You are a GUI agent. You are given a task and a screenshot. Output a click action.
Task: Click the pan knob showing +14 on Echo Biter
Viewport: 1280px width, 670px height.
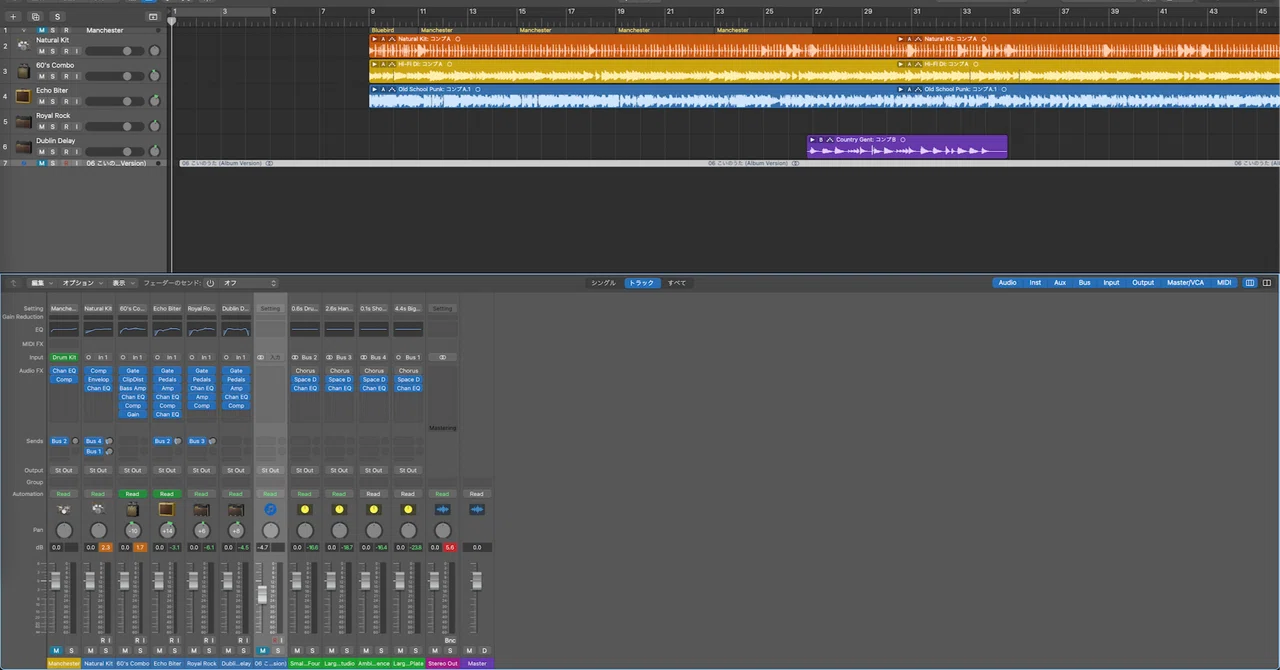pos(167,530)
